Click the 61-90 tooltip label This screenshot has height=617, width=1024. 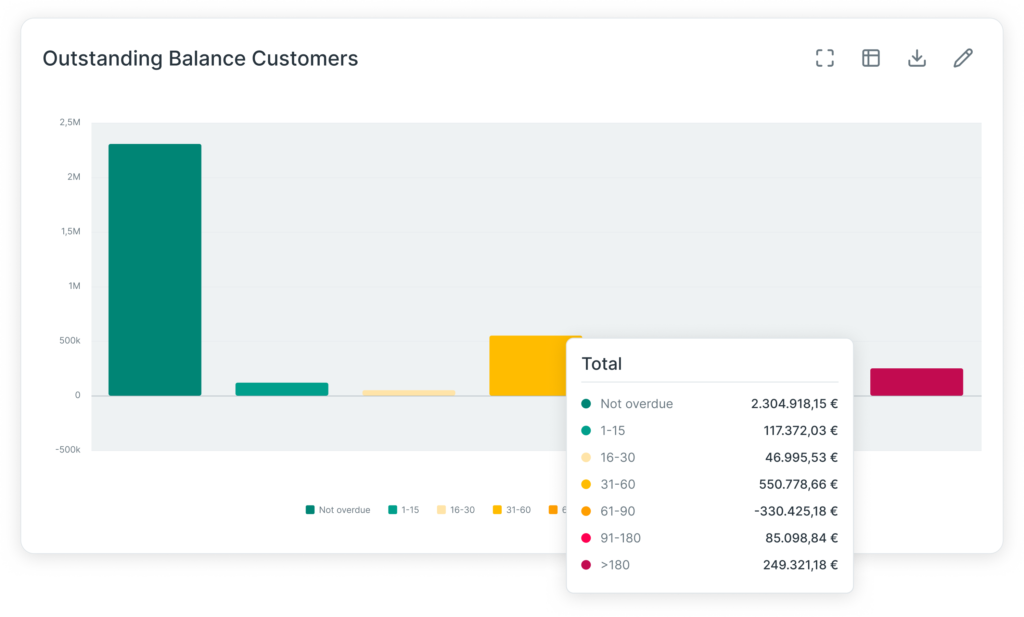(x=617, y=511)
